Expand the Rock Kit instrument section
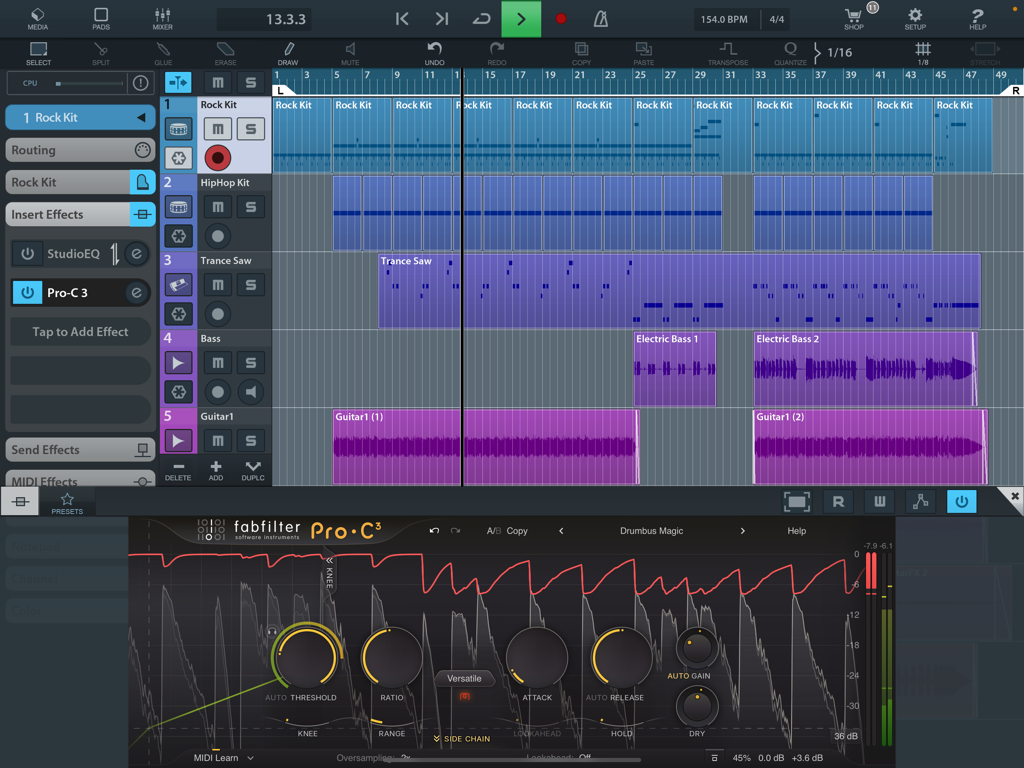This screenshot has height=768, width=1024. (80, 182)
